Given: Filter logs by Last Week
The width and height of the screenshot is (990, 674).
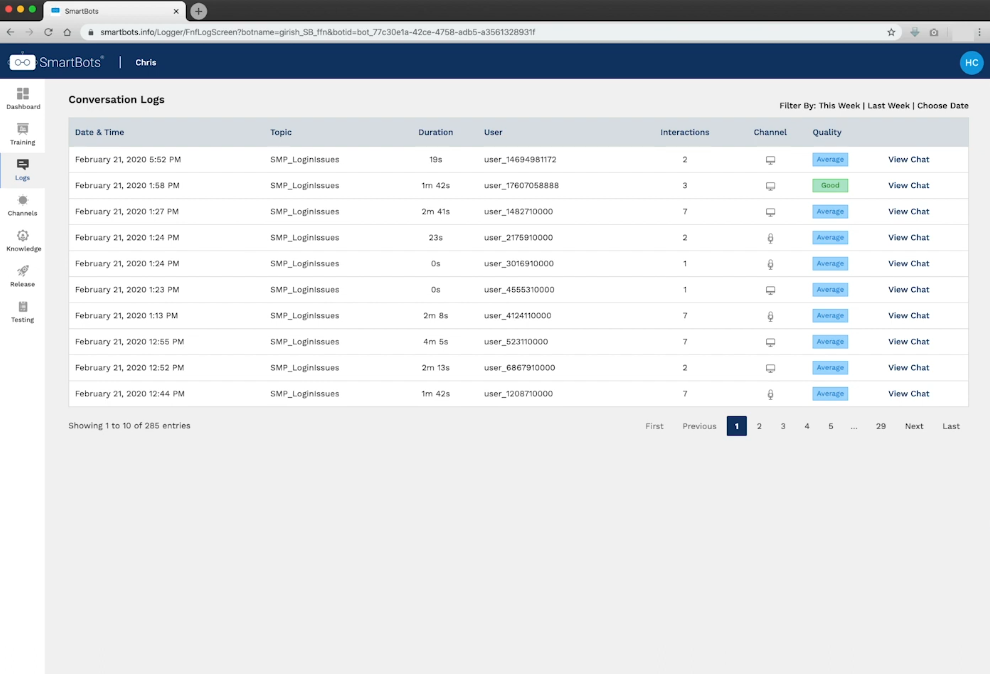Looking at the screenshot, I should click(888, 106).
